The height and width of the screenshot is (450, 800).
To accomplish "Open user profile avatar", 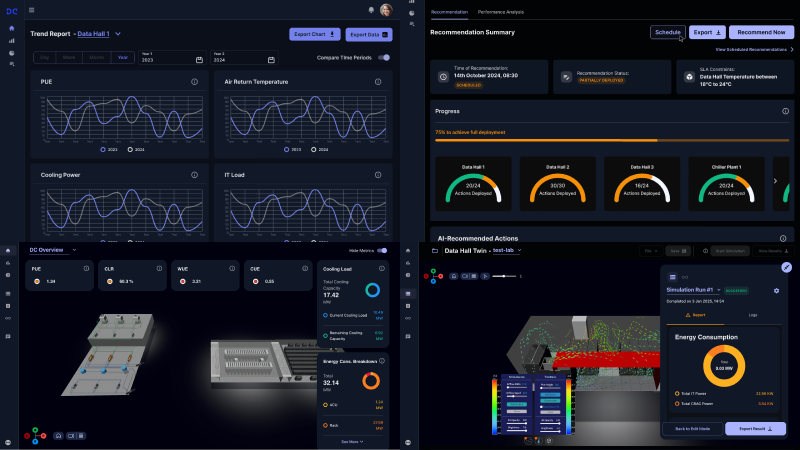I will point(386,10).
